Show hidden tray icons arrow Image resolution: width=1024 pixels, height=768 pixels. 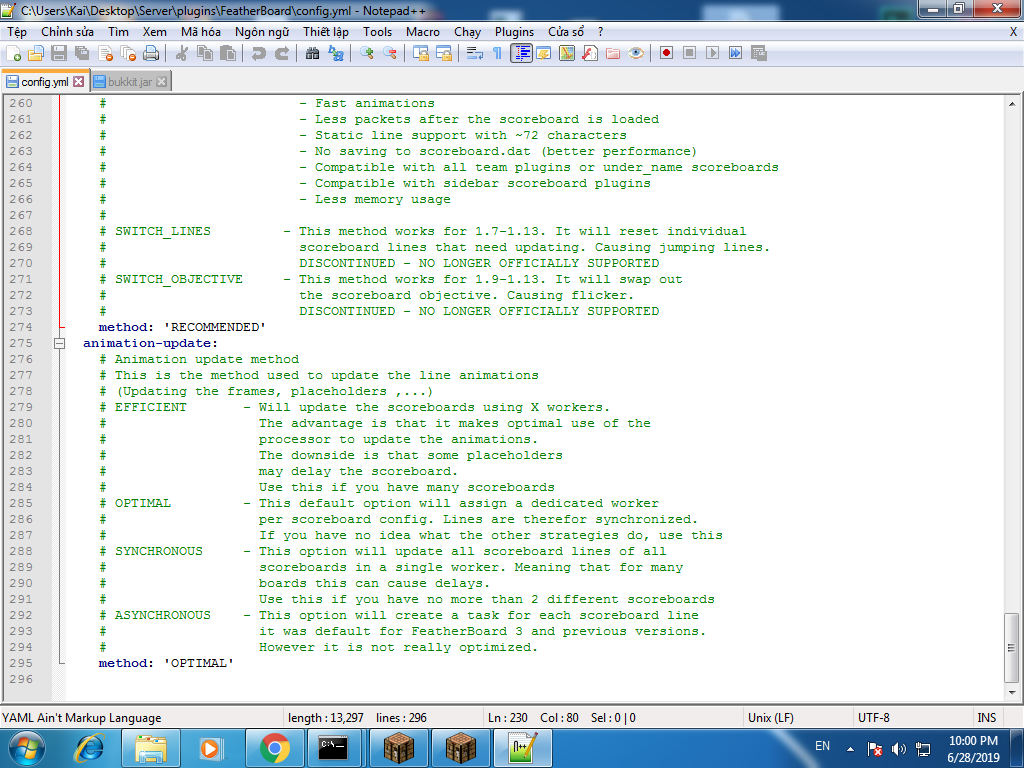coord(850,749)
